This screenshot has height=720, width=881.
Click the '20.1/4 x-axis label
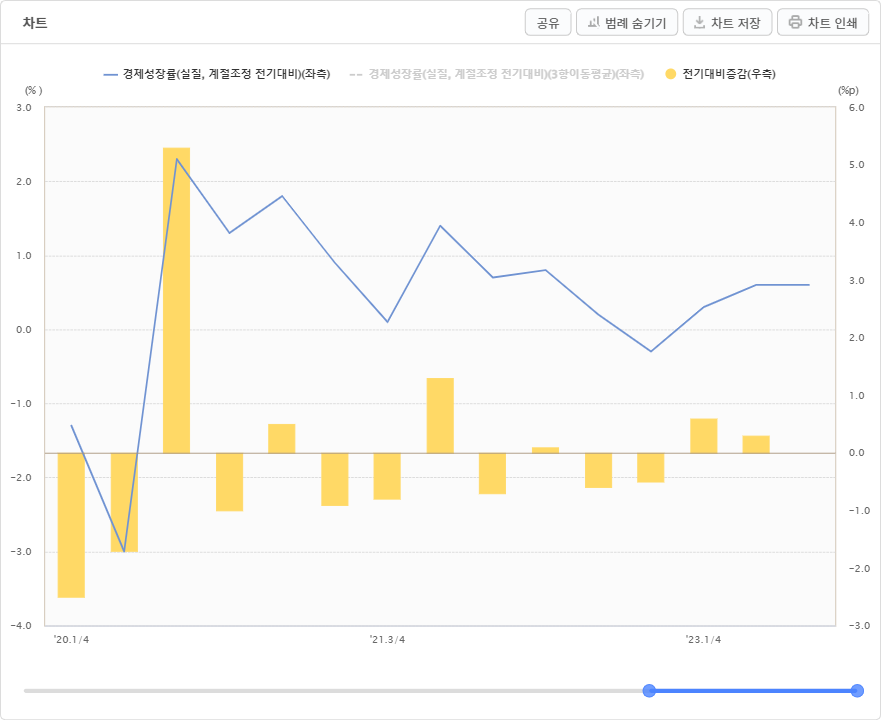pos(72,640)
